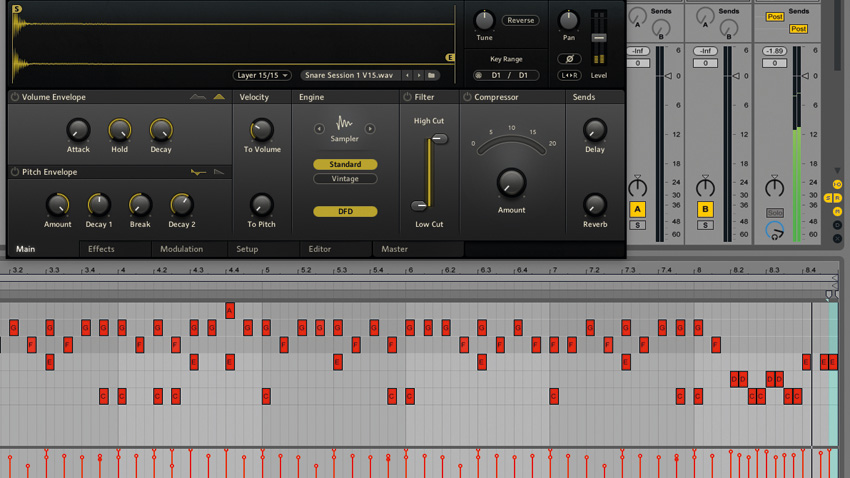Screen dimensions: 850x478
Task: Switch to the Effects tab
Action: pyautogui.click(x=101, y=249)
